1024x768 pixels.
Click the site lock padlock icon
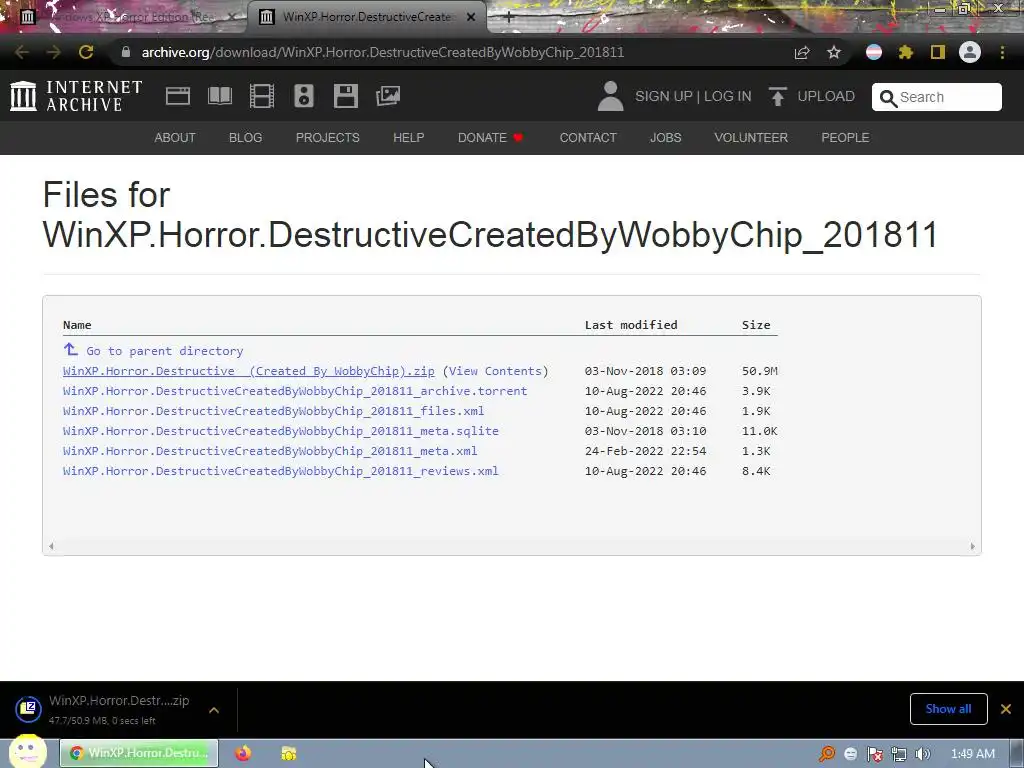[x=126, y=52]
